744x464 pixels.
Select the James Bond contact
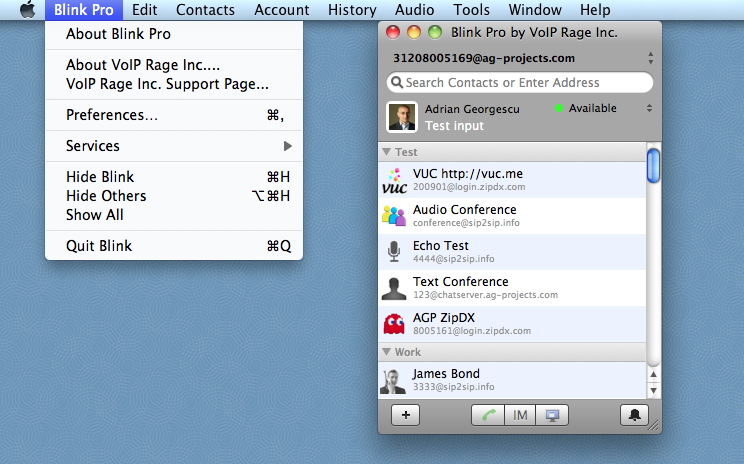point(512,380)
